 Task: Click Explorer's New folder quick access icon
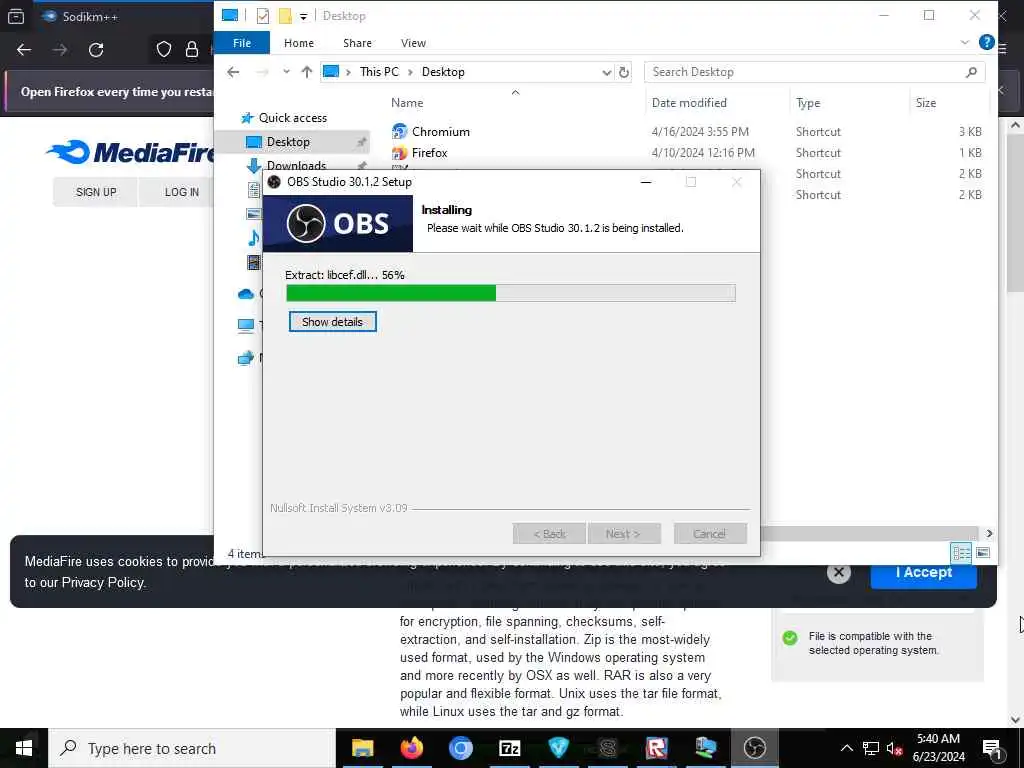click(285, 16)
